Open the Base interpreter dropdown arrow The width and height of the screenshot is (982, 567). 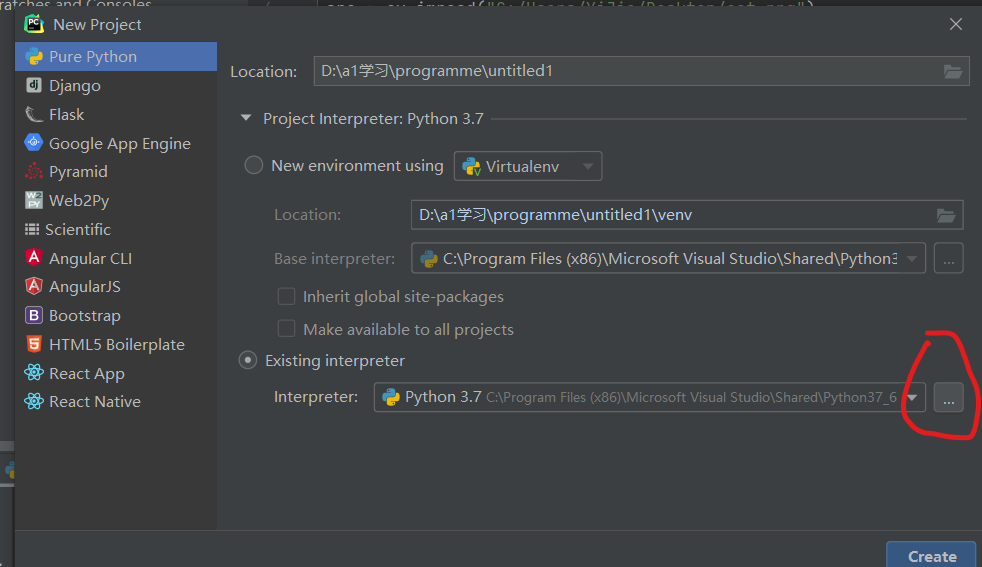[912, 259]
